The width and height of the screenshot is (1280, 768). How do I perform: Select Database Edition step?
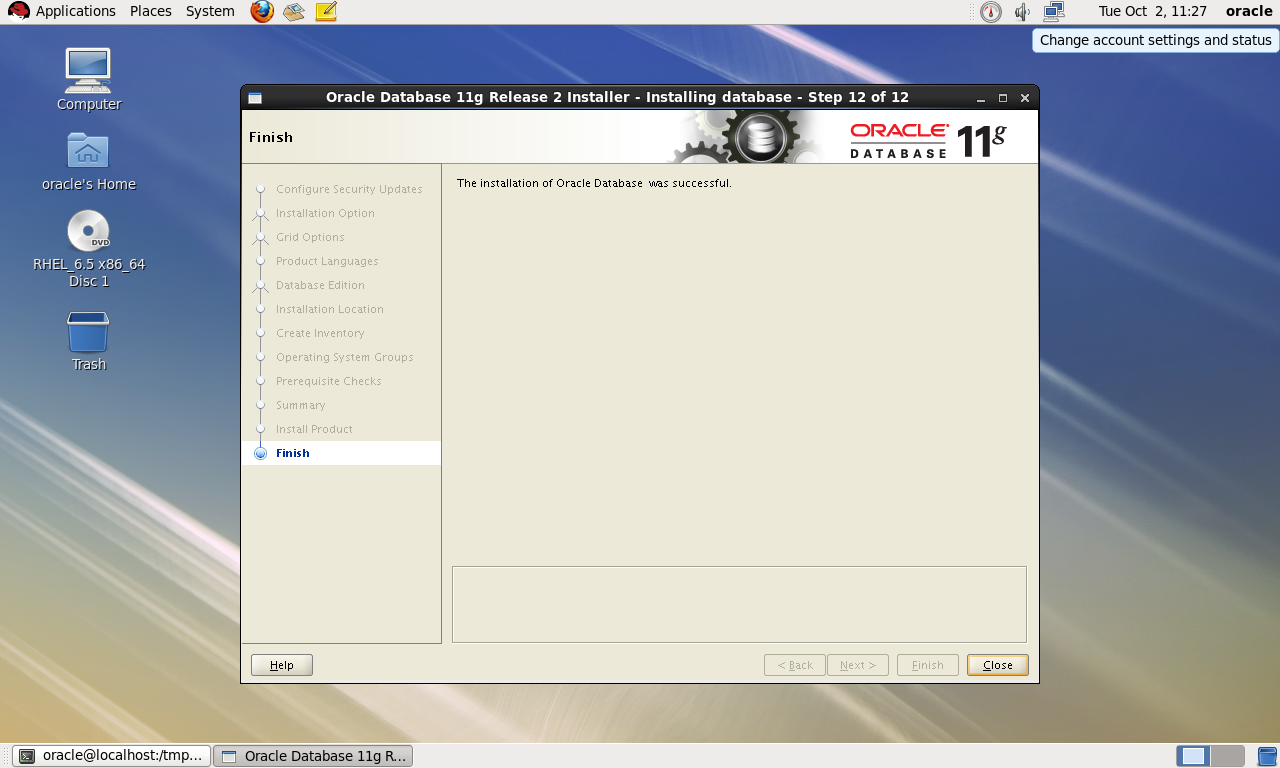320,285
